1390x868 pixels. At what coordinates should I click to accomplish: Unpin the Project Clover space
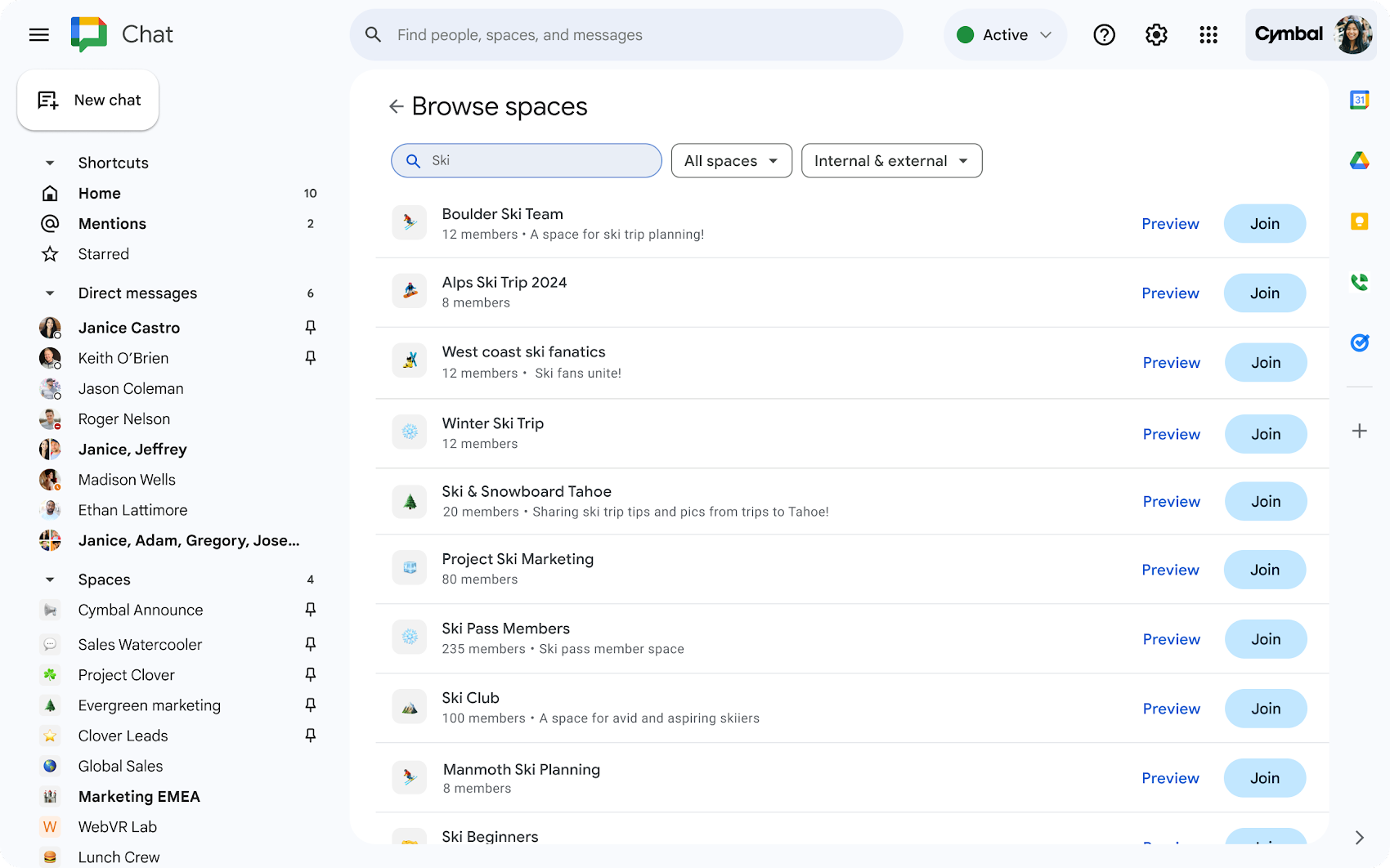[310, 674]
